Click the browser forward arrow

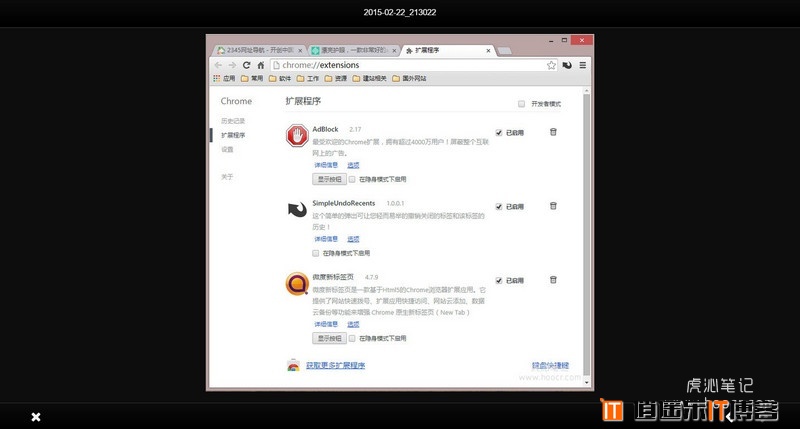232,65
